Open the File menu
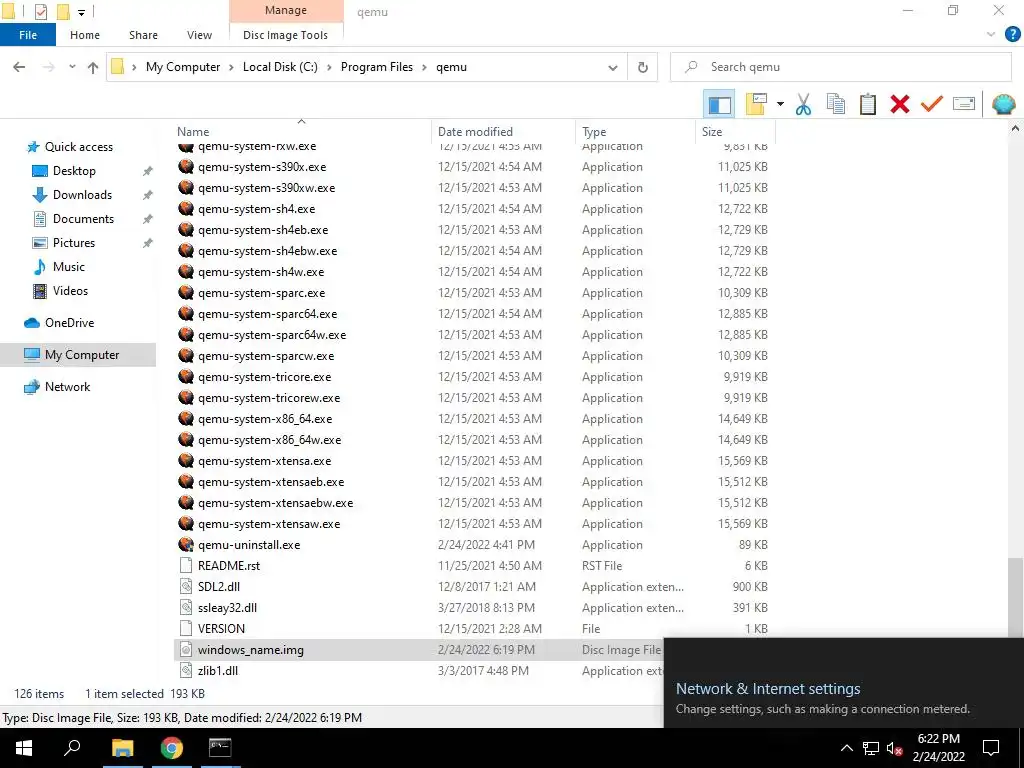The height and width of the screenshot is (768, 1024). tap(28, 35)
